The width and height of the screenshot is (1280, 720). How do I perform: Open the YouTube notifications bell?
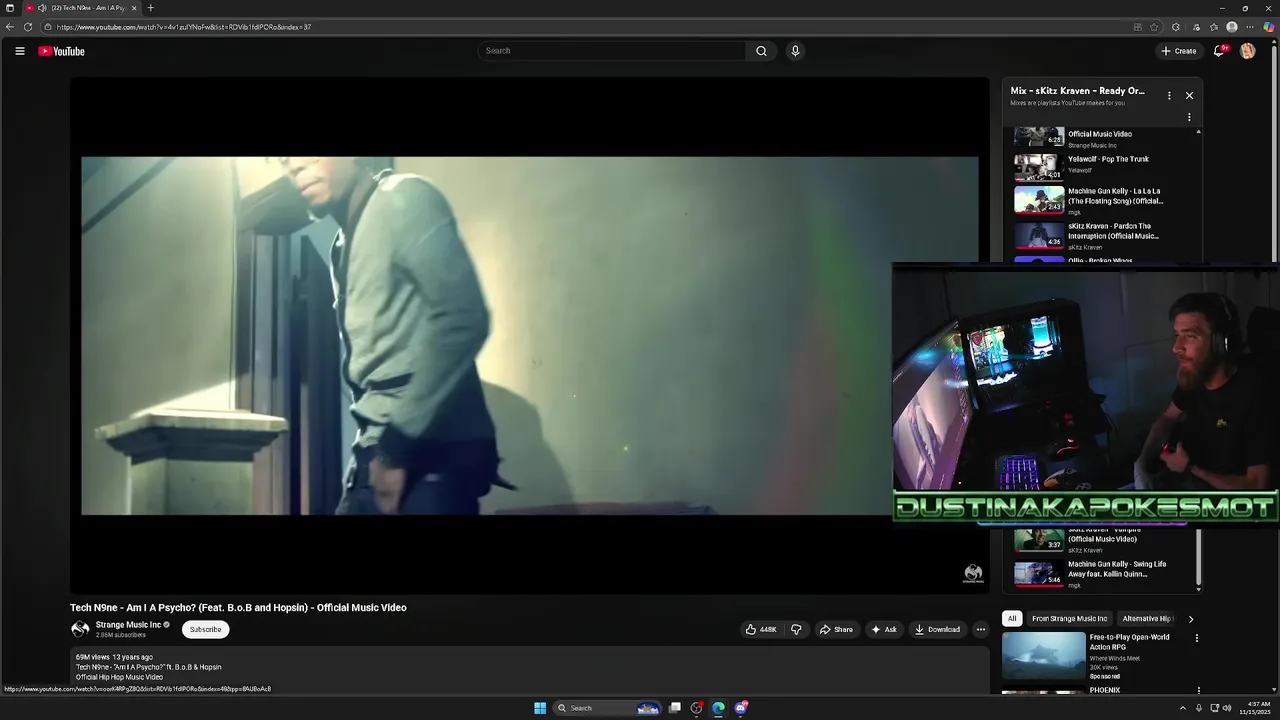pos(1219,51)
